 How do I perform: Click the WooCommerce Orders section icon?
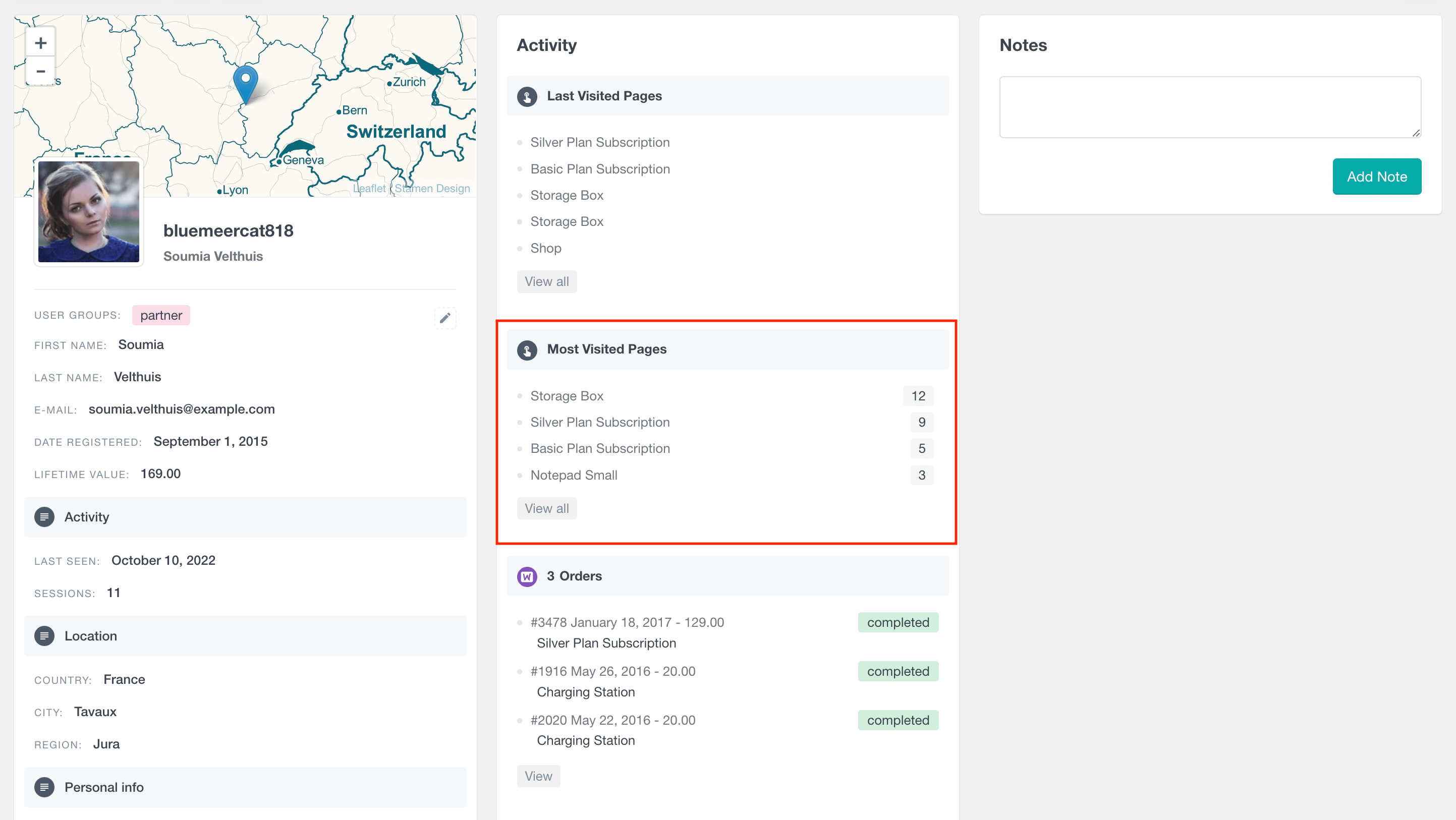click(527, 575)
